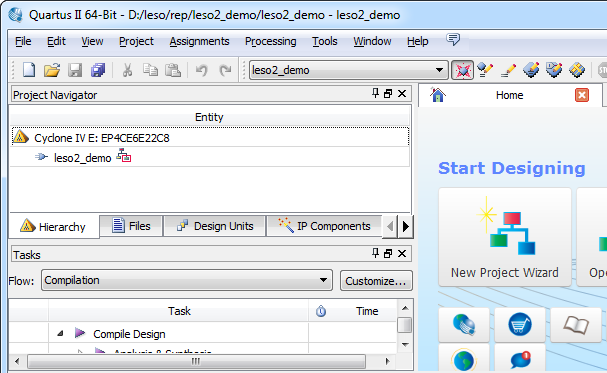Float the Project Navigator panel
Image resolution: width=607 pixels, height=373 pixels.
point(388,94)
